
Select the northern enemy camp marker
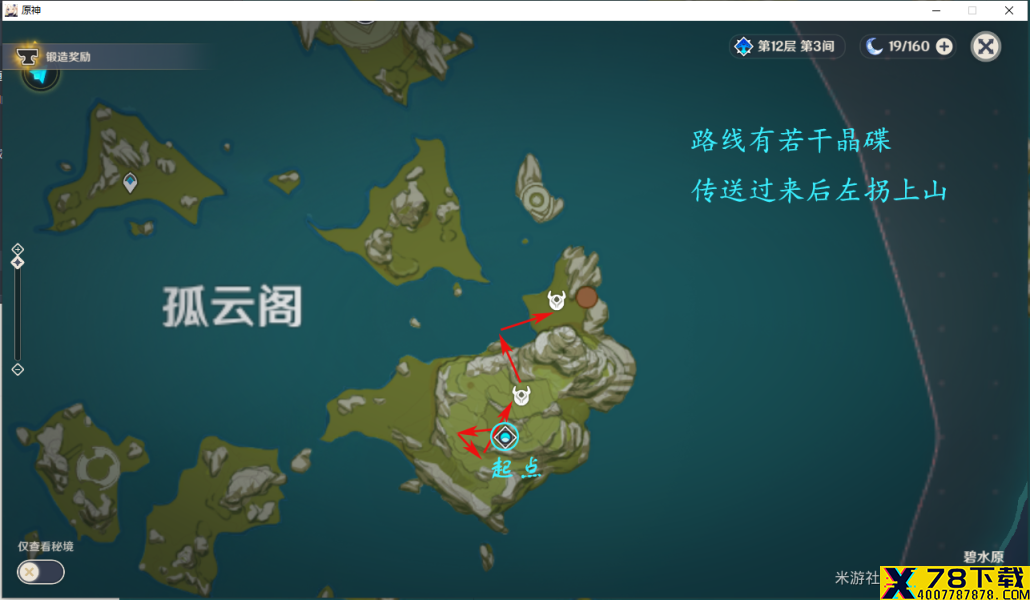(x=556, y=300)
